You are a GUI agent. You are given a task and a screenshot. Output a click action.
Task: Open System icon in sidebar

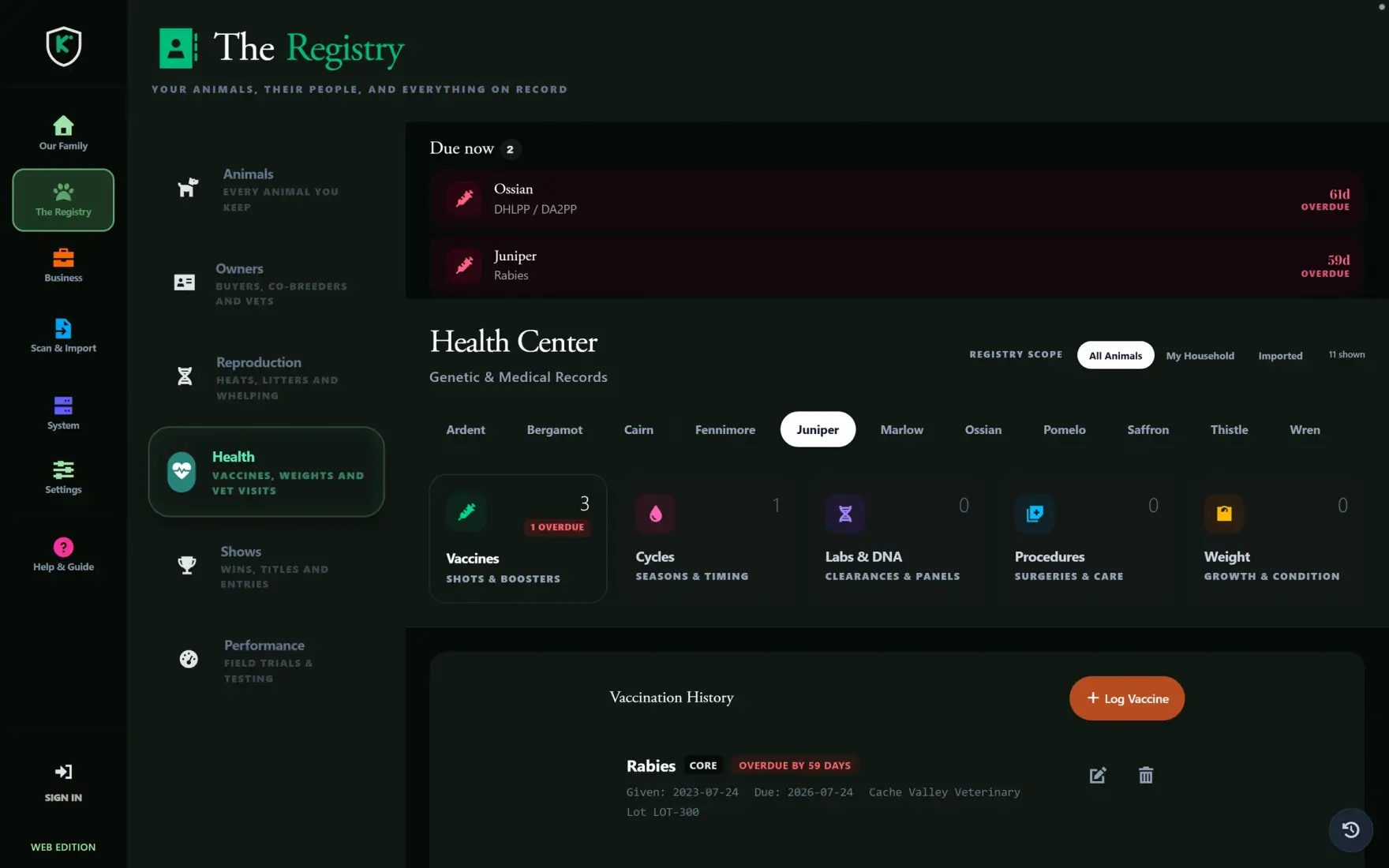pos(63,406)
